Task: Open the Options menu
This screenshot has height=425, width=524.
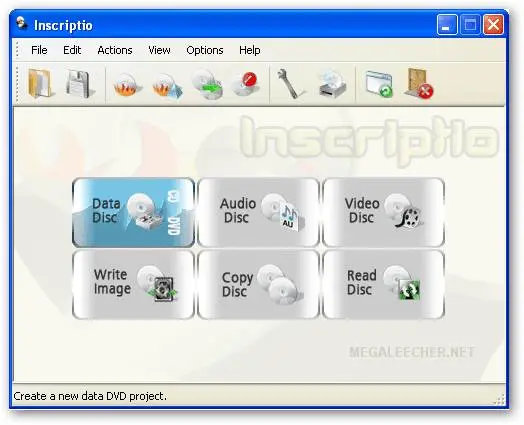Action: coord(205,50)
